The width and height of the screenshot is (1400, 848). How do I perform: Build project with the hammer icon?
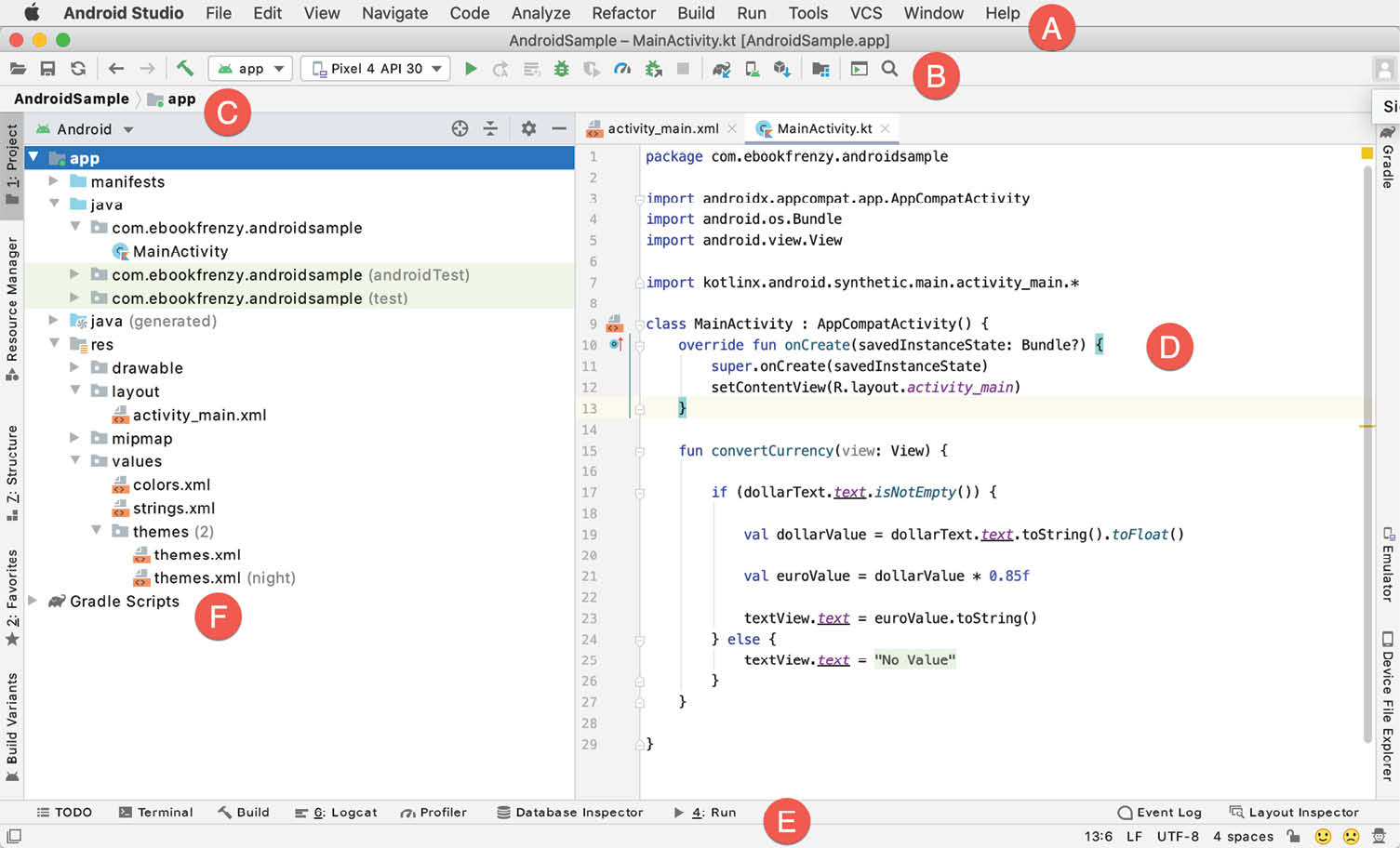coord(185,68)
